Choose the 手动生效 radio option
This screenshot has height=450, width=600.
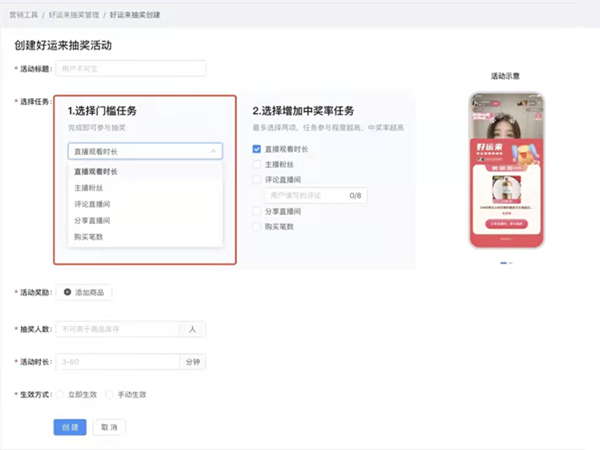(110, 395)
